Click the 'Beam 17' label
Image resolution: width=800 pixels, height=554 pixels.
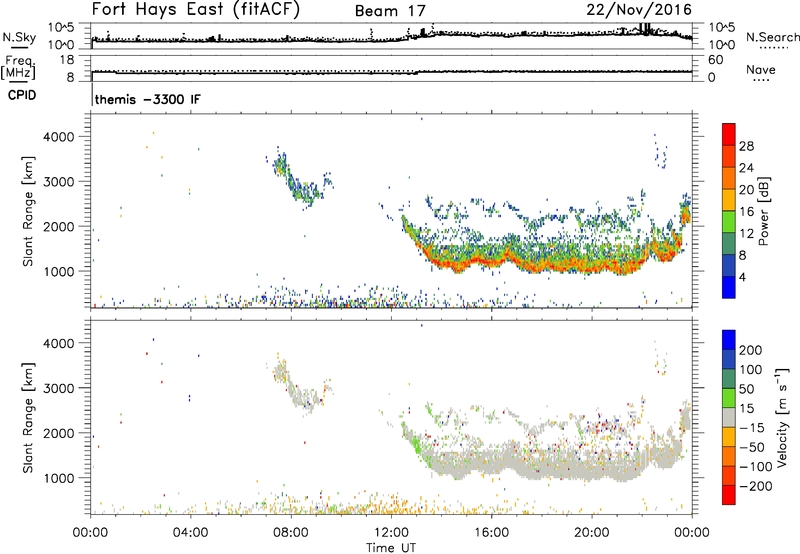point(390,11)
